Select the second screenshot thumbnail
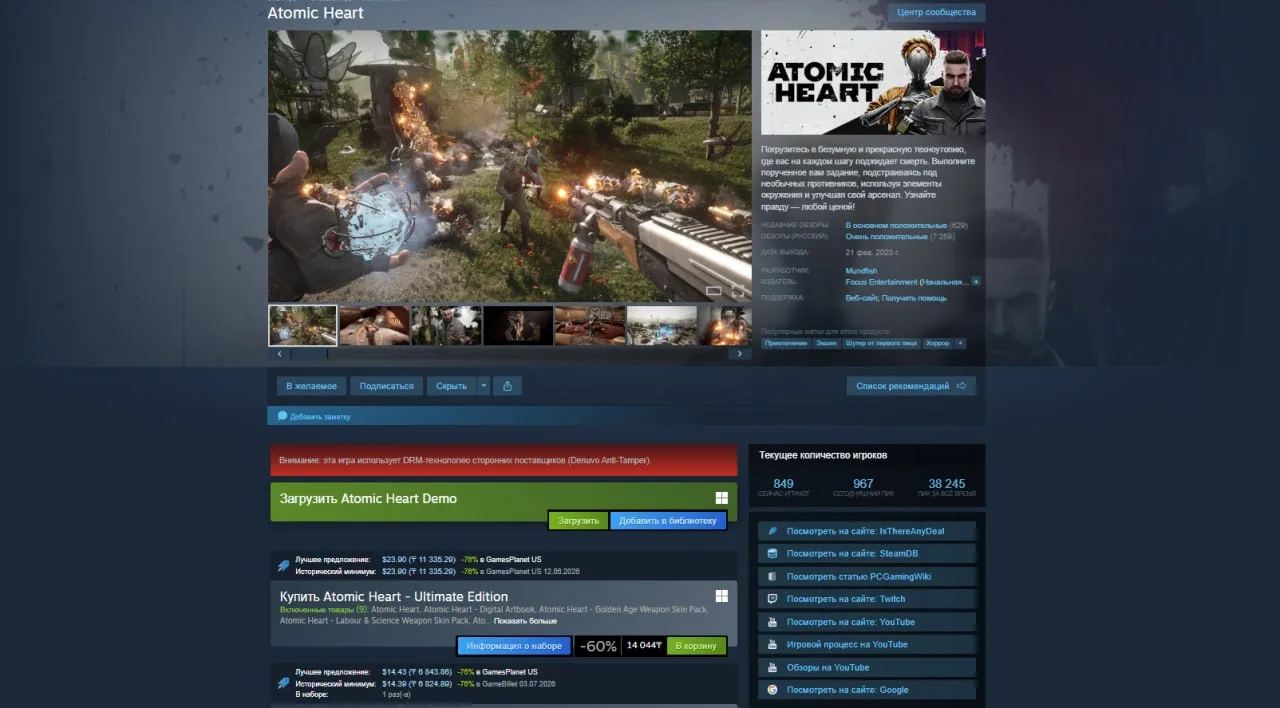 pyautogui.click(x=375, y=326)
